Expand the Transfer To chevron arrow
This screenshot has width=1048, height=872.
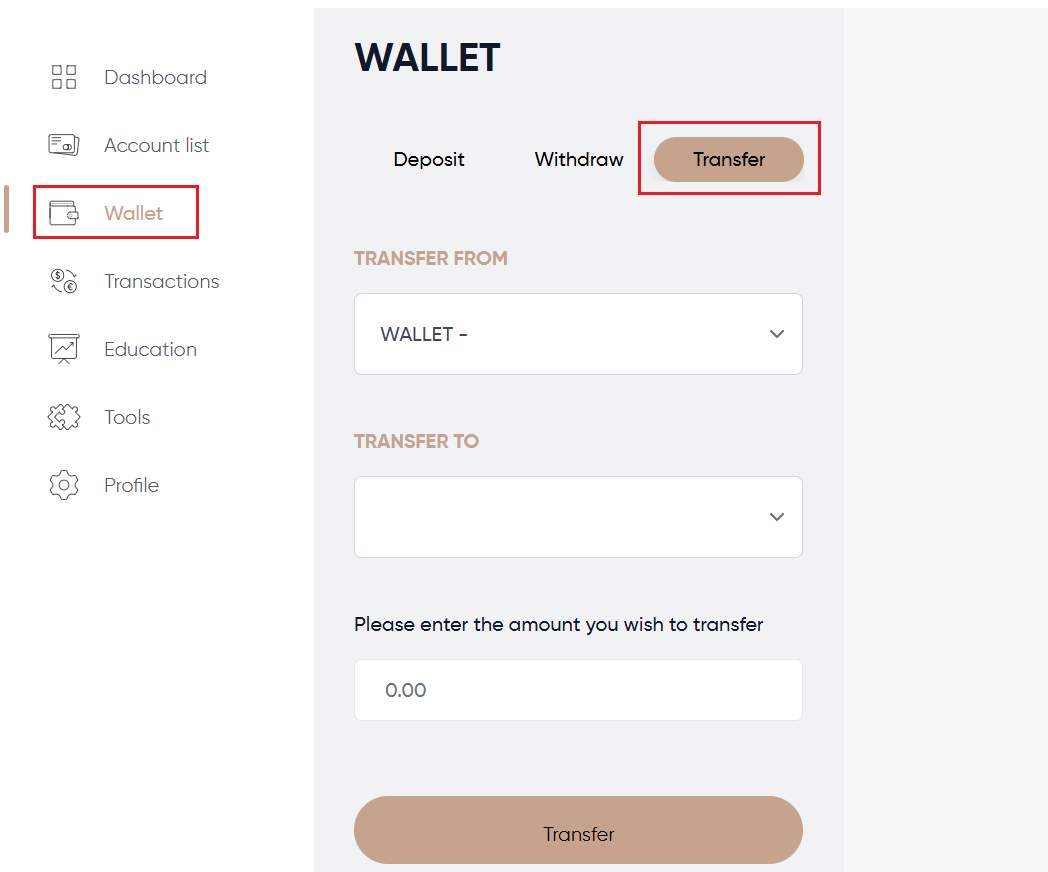(x=777, y=517)
